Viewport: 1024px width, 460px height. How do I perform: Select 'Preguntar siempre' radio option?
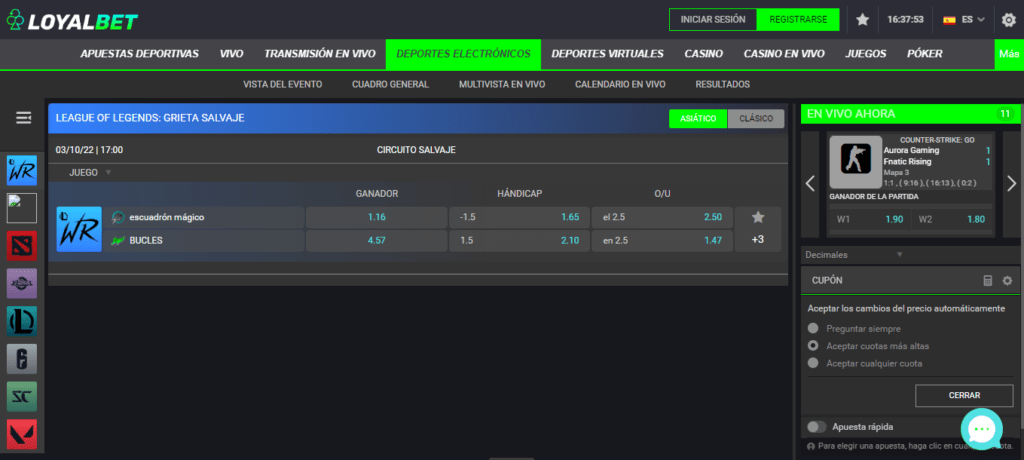[x=814, y=328]
